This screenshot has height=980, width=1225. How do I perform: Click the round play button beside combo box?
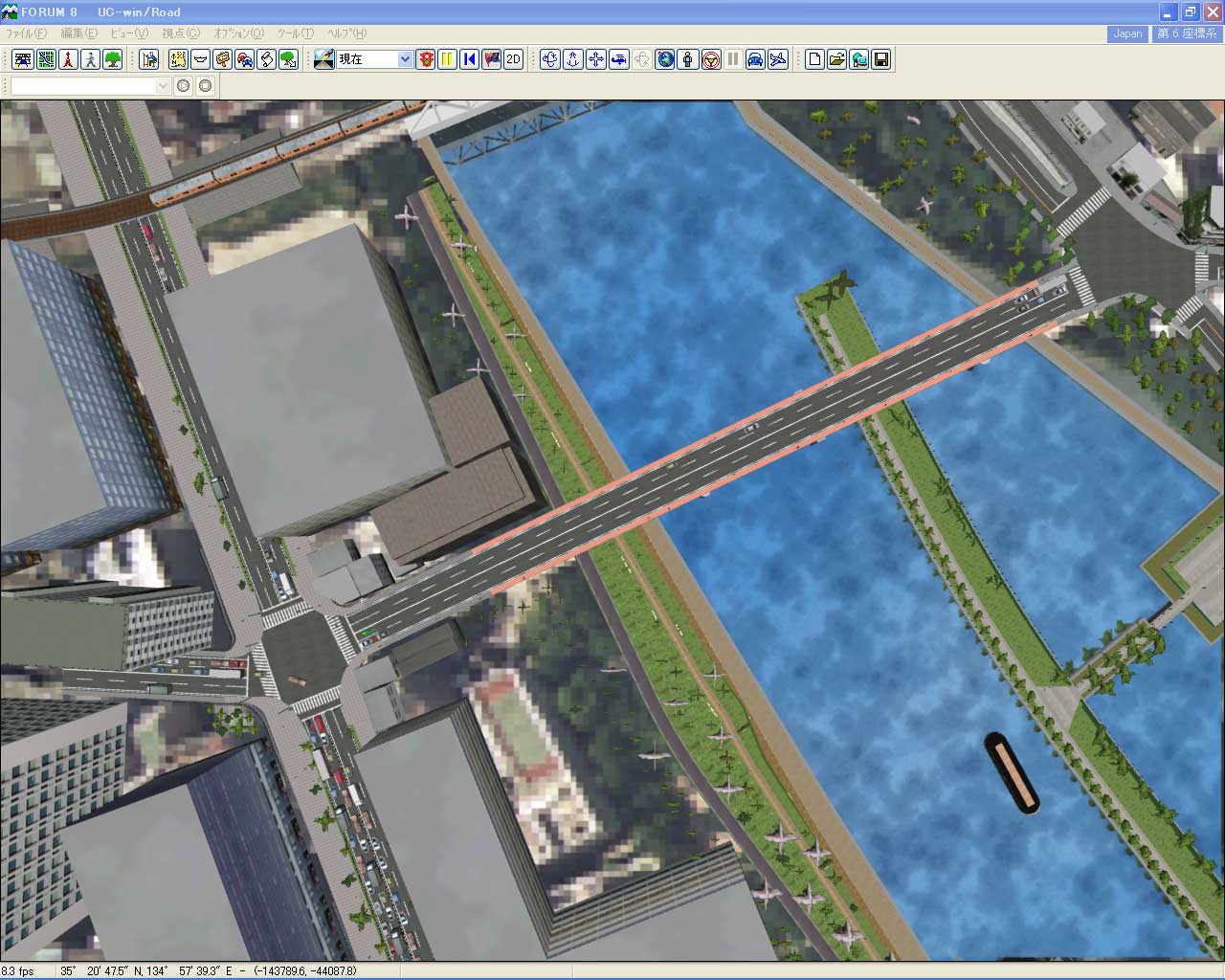(x=184, y=86)
